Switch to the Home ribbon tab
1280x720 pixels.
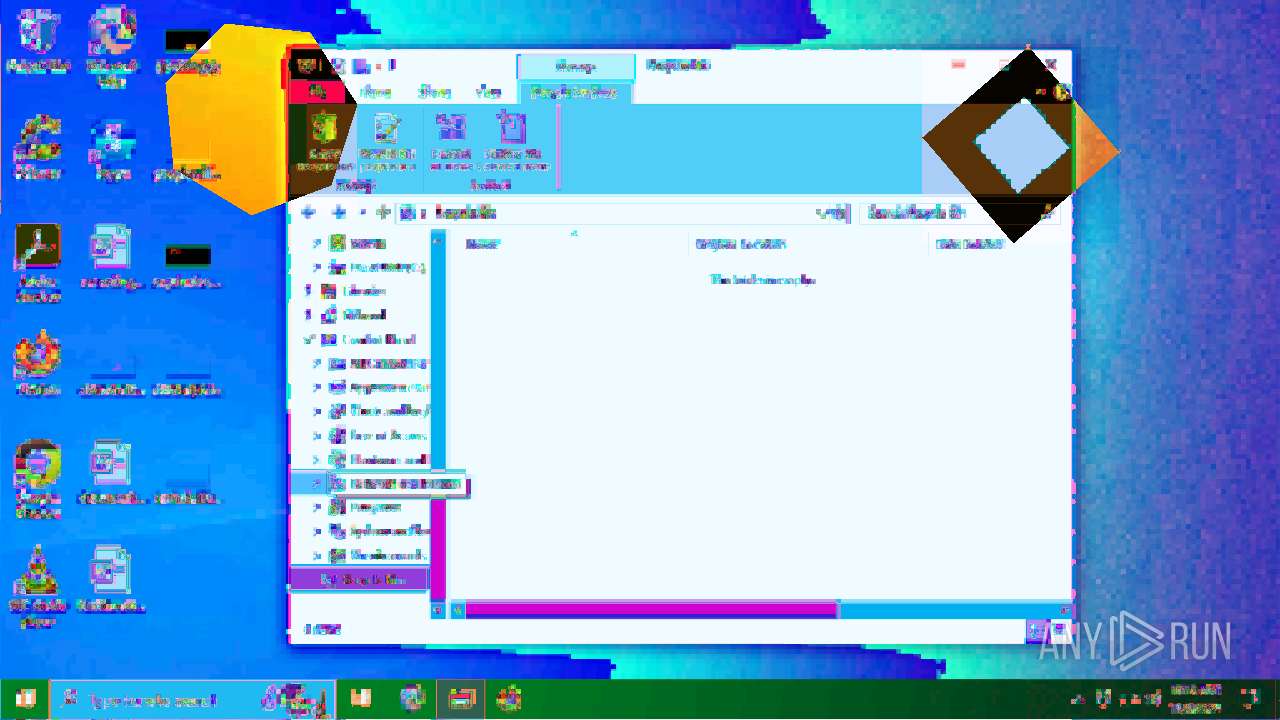(375, 92)
